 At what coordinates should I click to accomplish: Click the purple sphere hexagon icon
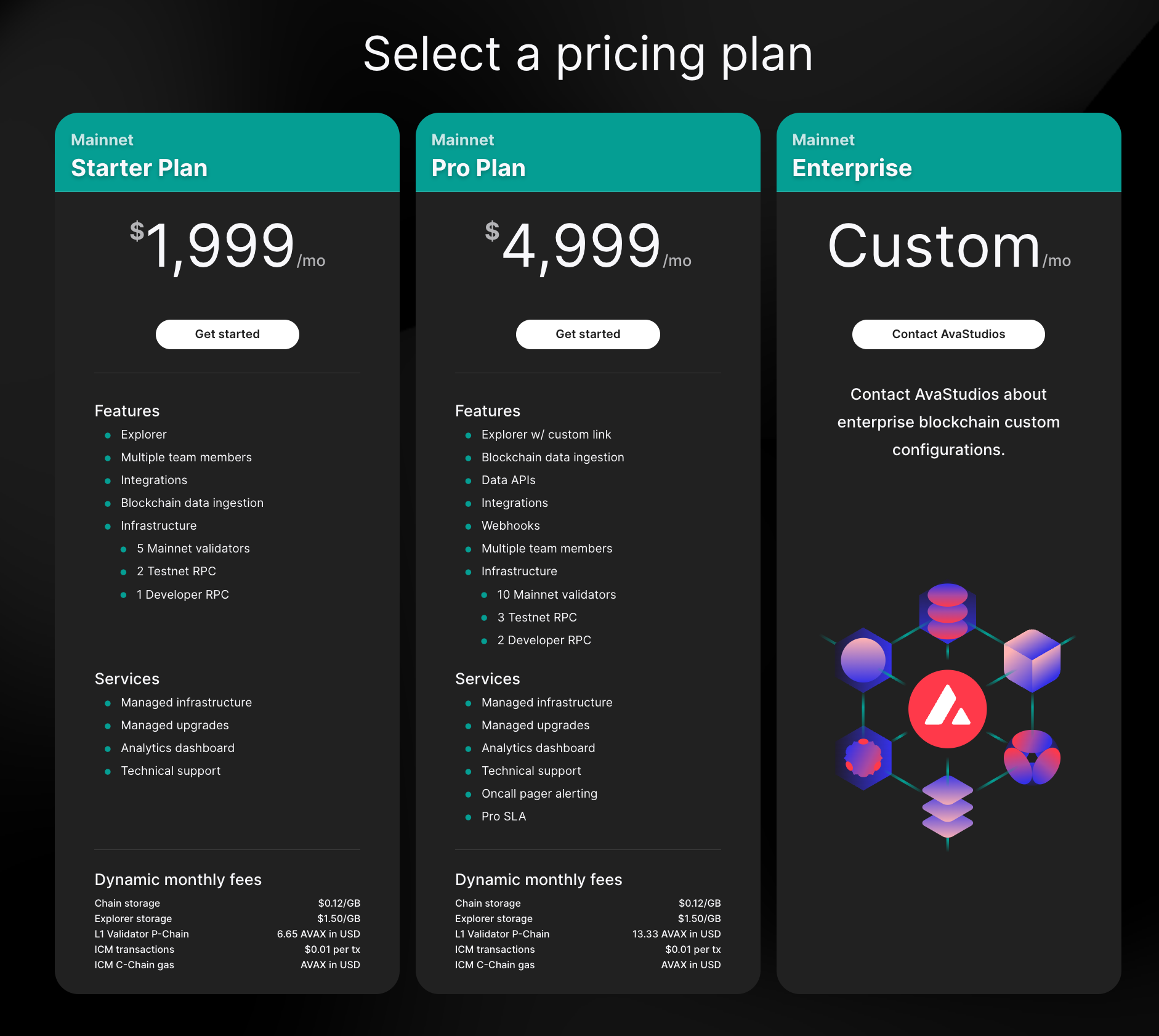863,660
